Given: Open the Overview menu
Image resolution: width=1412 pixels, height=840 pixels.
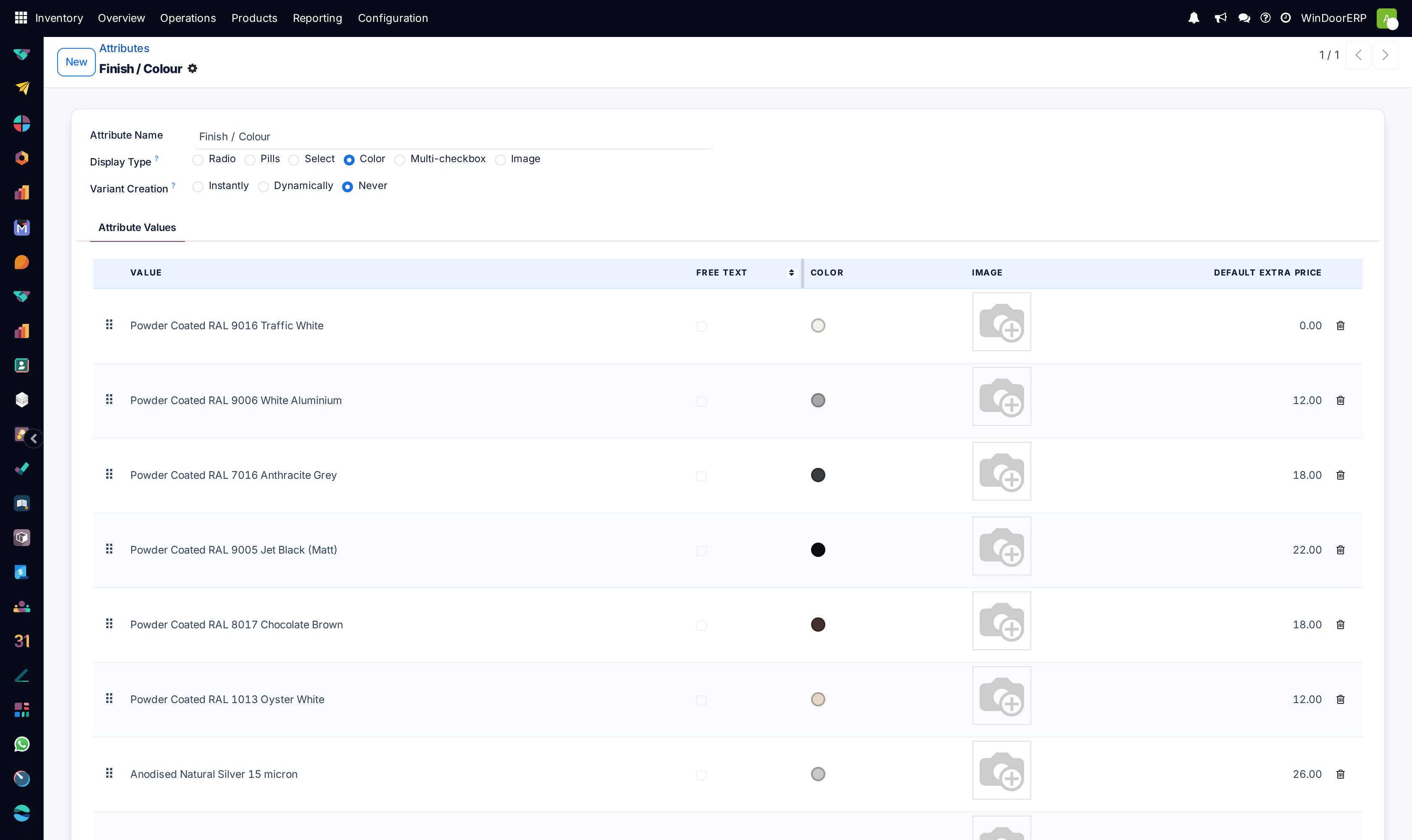Looking at the screenshot, I should pos(121,18).
